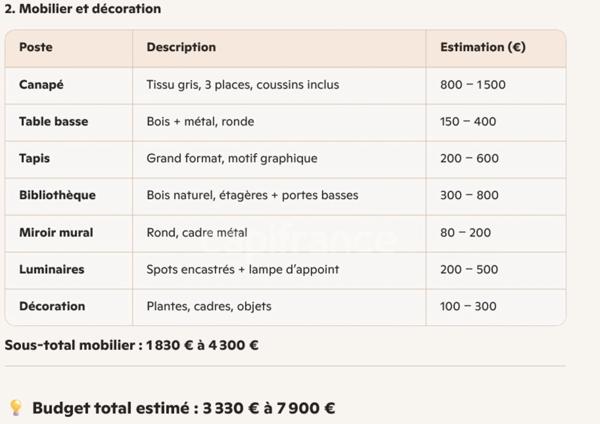Click the 'Décoration' row label
Screen dimensions: 600x424
tap(52, 306)
